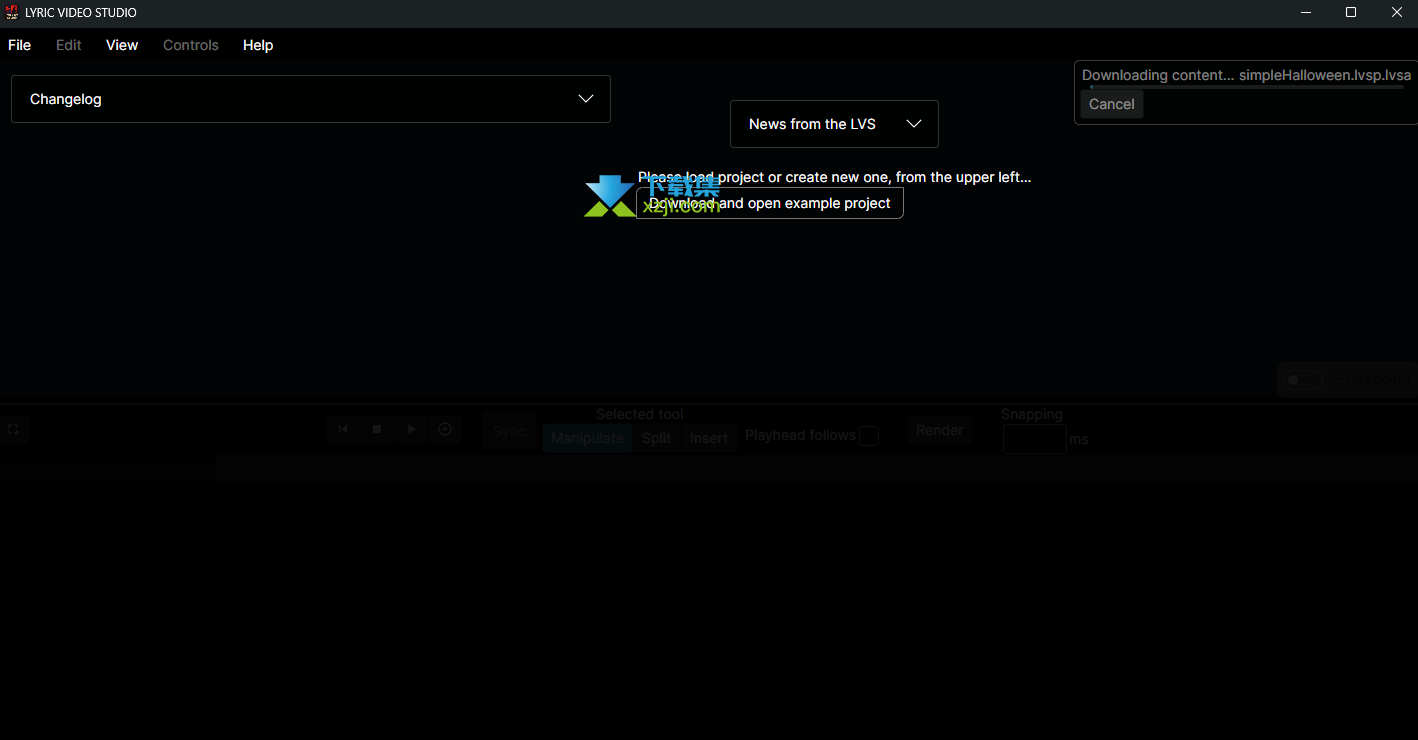The image size is (1418, 740).
Task: Click the skip to start playback icon
Action: point(343,429)
